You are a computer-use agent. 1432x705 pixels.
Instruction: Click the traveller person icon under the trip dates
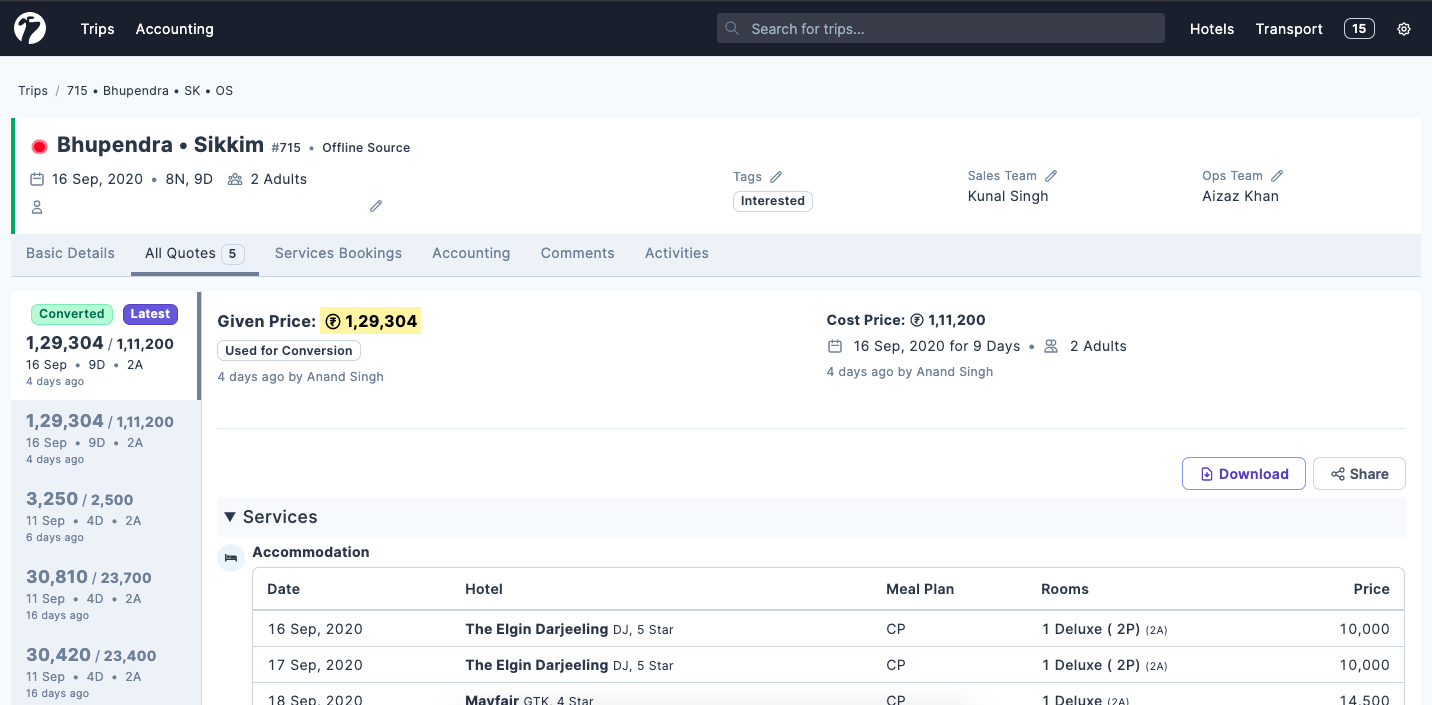coord(36,207)
